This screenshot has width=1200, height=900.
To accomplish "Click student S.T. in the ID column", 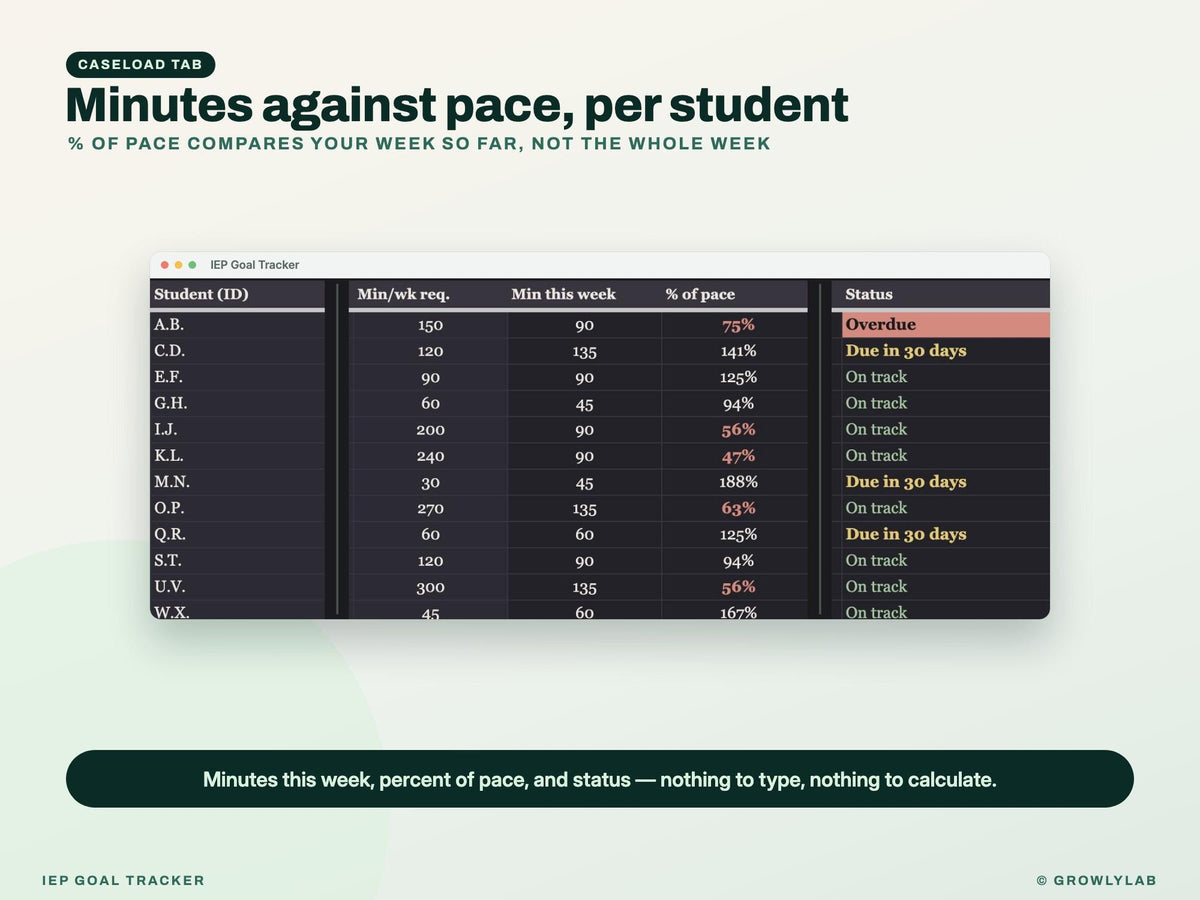I will tap(237, 560).
